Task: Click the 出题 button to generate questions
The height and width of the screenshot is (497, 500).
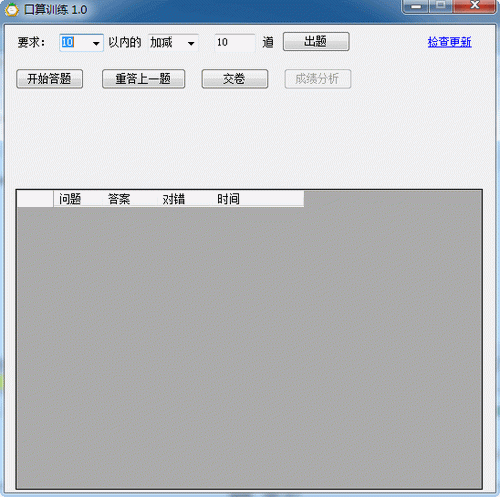Action: pos(316,42)
